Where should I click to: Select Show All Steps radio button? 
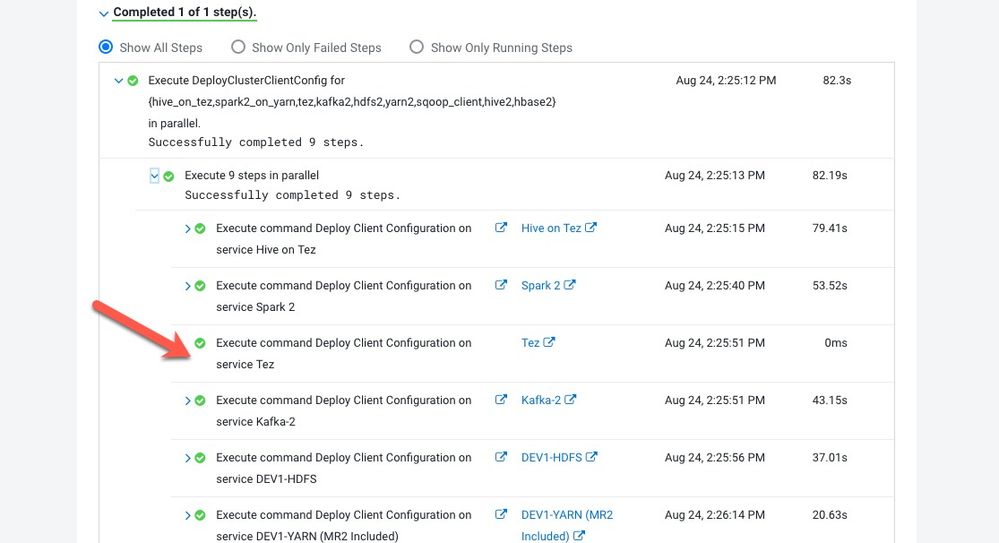point(106,47)
